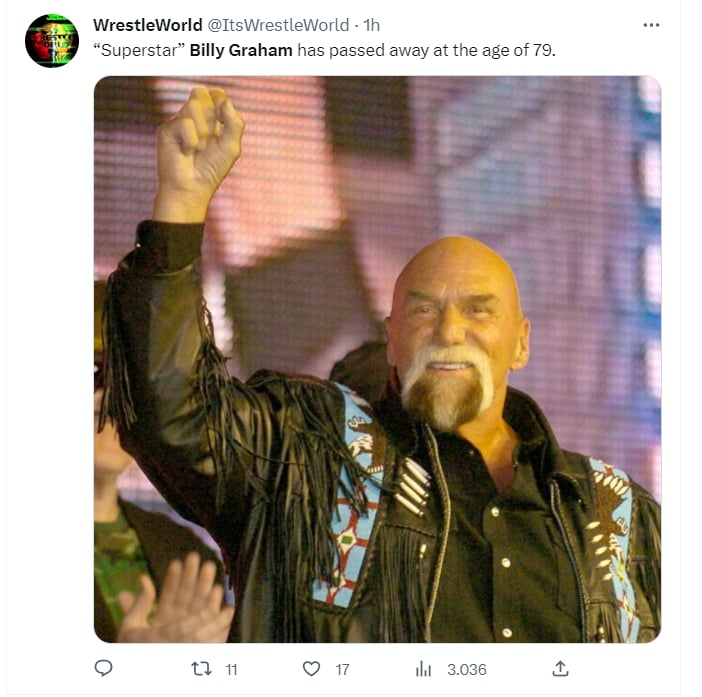Image resolution: width=702 pixels, height=697 pixels.
Task: Click "passed away at the age of 79" text
Action: click(x=442, y=50)
